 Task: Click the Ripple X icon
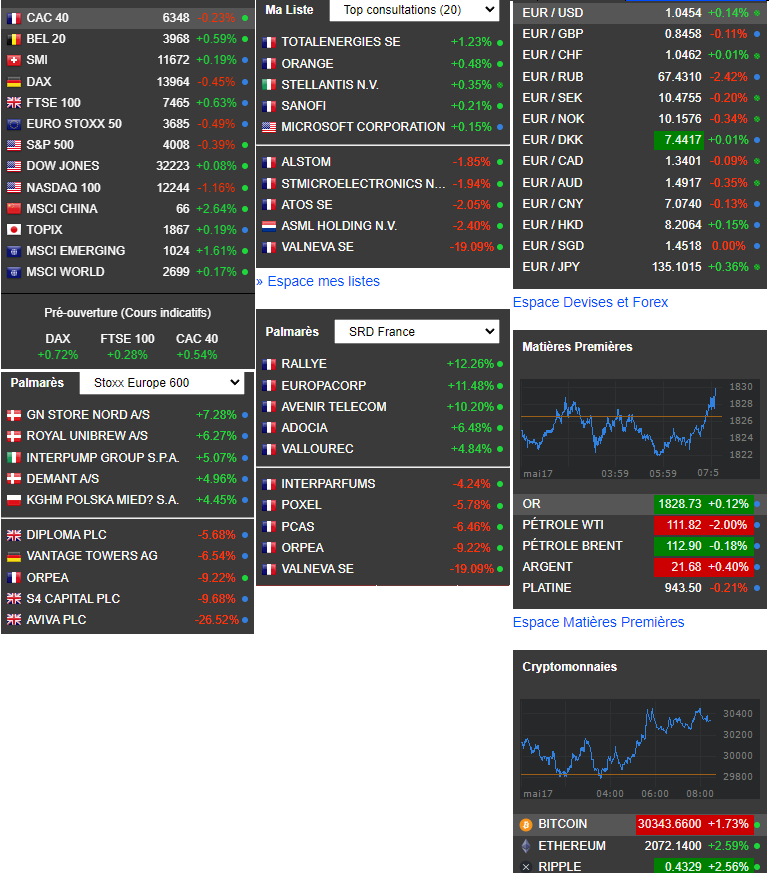526,867
